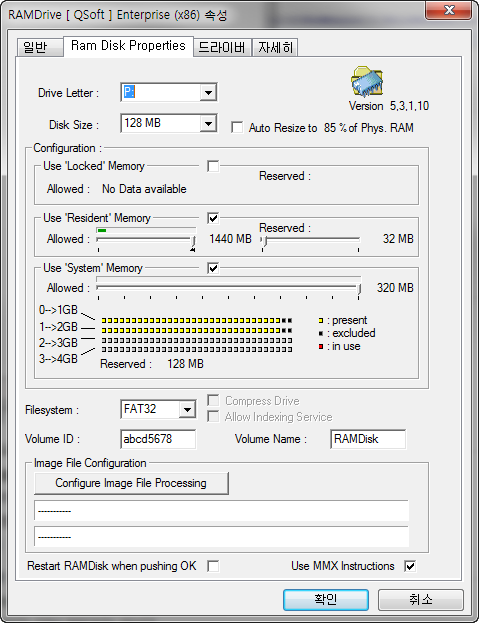479x623 pixels.
Task: Click the red 'in use' legend square
Action: (321, 346)
